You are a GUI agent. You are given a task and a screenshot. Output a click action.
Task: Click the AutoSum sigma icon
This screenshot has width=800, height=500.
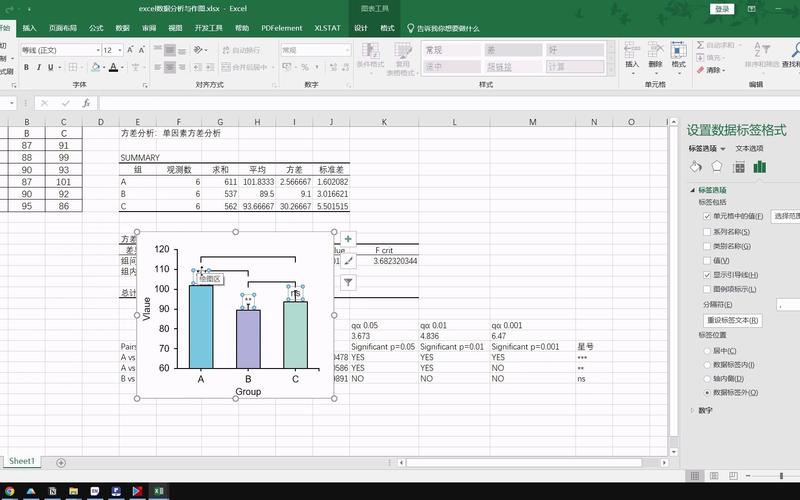click(x=701, y=45)
